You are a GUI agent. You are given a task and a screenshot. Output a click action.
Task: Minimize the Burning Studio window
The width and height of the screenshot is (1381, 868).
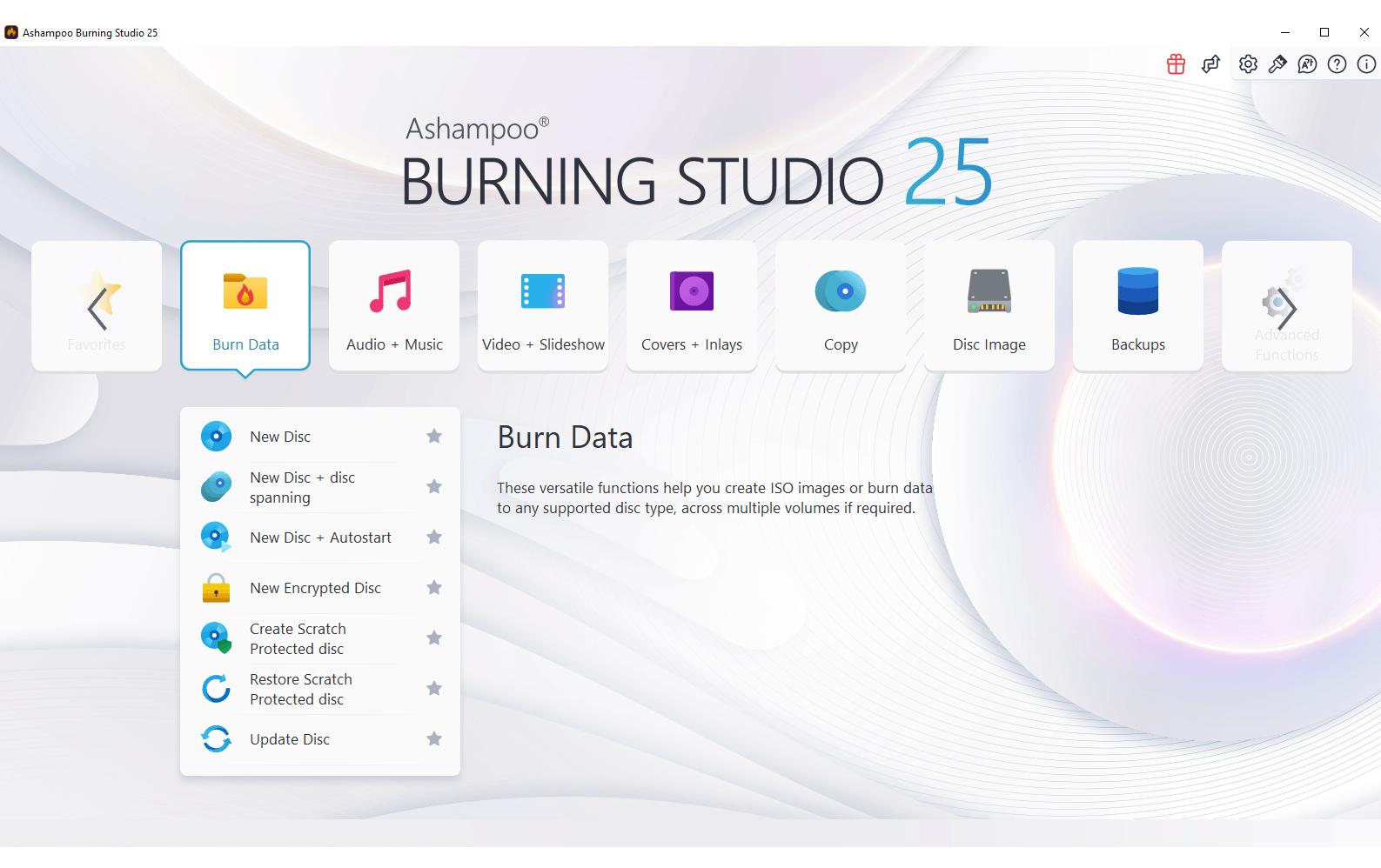(1284, 33)
